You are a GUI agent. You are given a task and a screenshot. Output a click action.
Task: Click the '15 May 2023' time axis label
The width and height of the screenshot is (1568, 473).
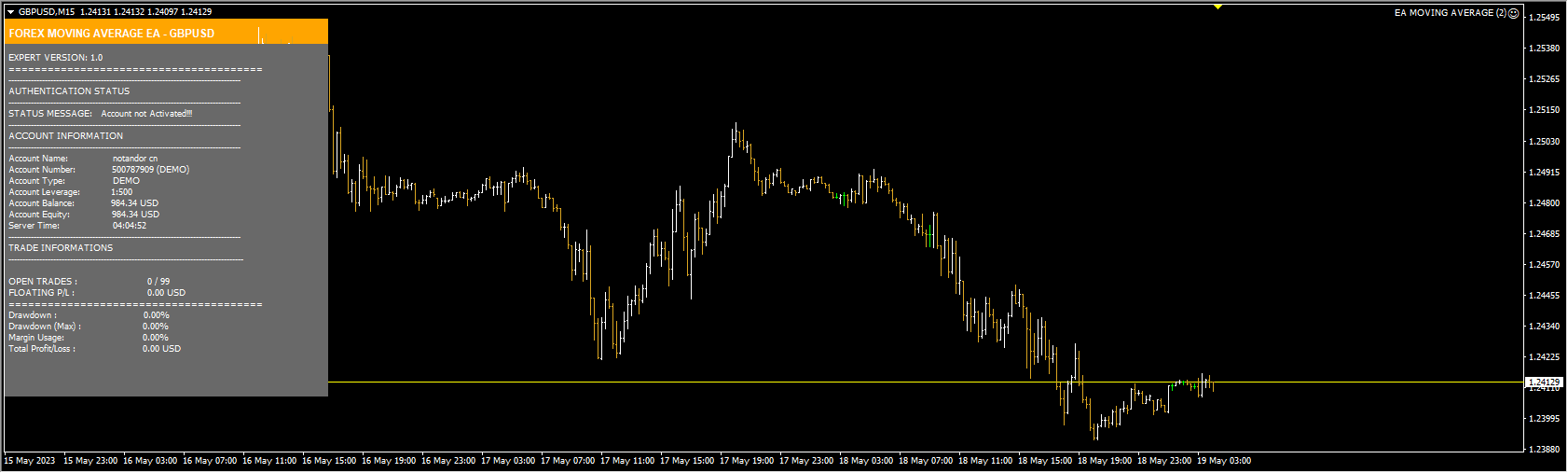tap(30, 461)
